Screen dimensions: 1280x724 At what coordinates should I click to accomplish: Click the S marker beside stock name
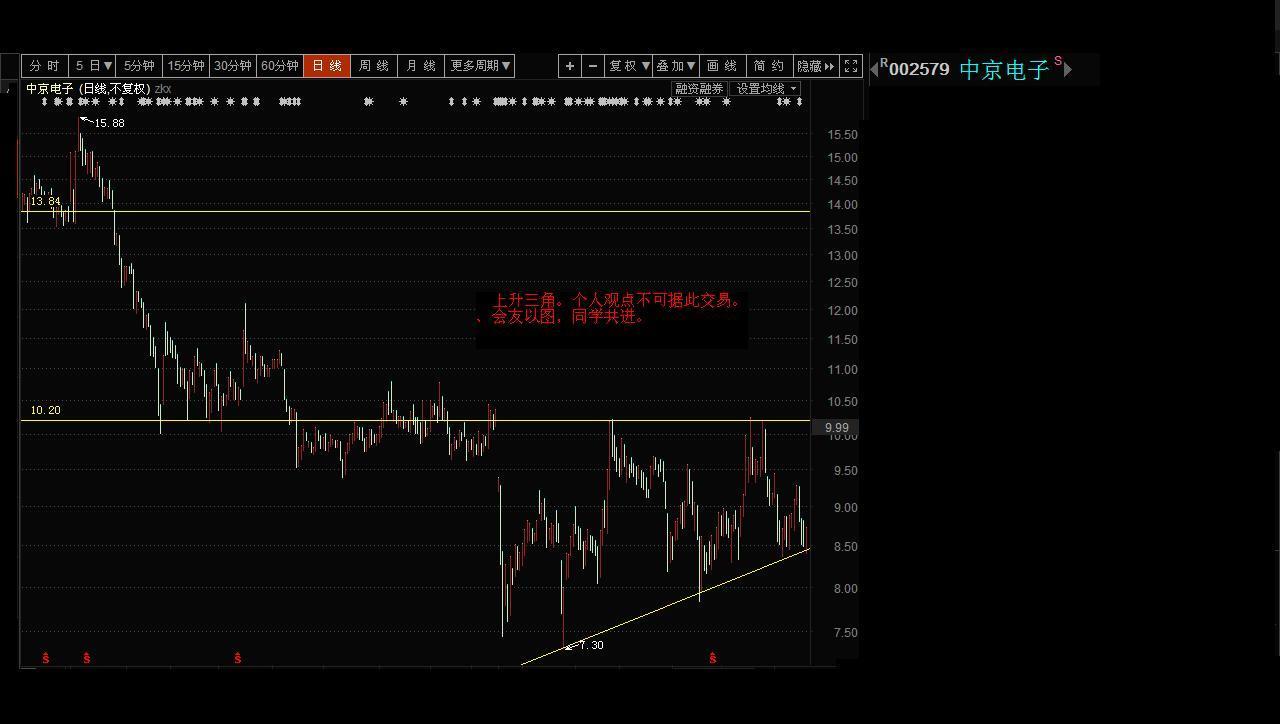(x=1058, y=62)
